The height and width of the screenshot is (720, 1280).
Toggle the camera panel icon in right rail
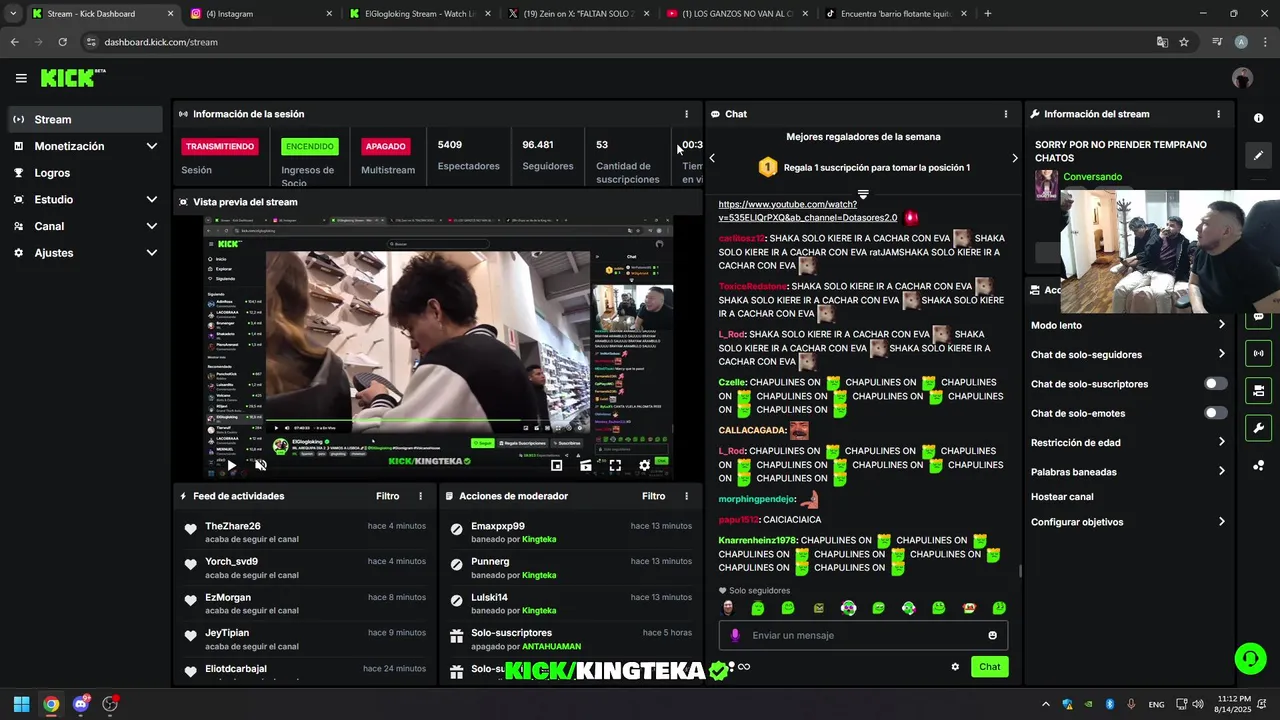tap(1258, 390)
